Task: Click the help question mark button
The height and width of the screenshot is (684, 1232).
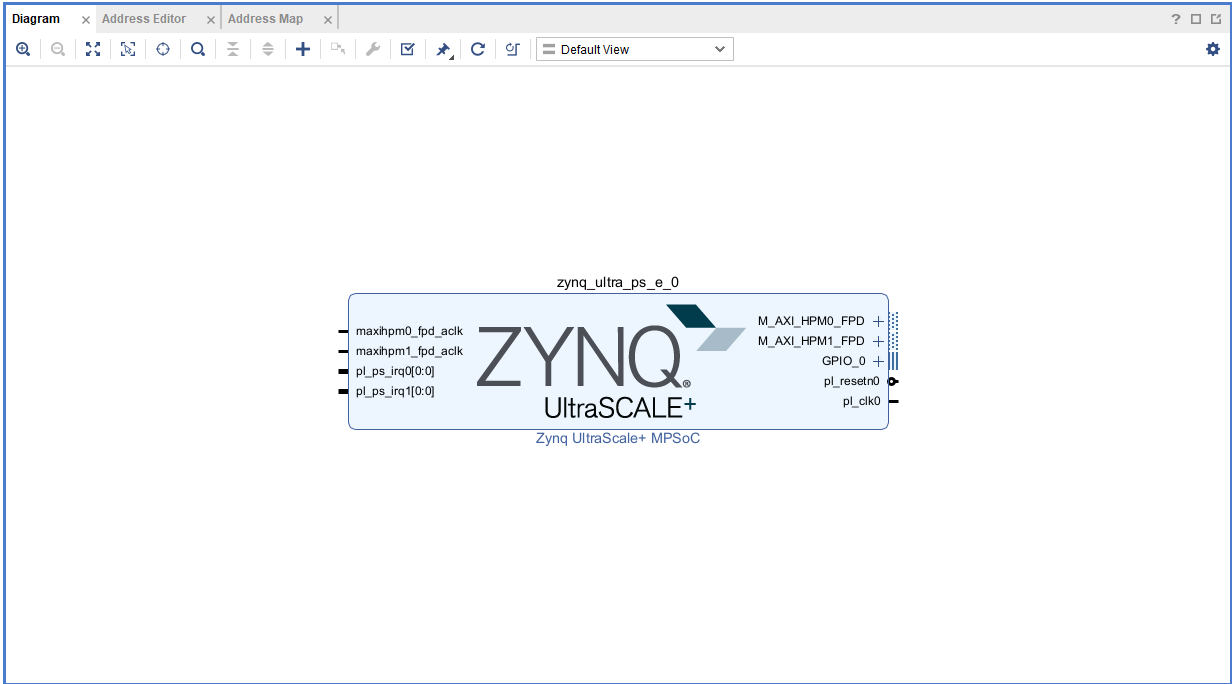Action: click(1176, 19)
